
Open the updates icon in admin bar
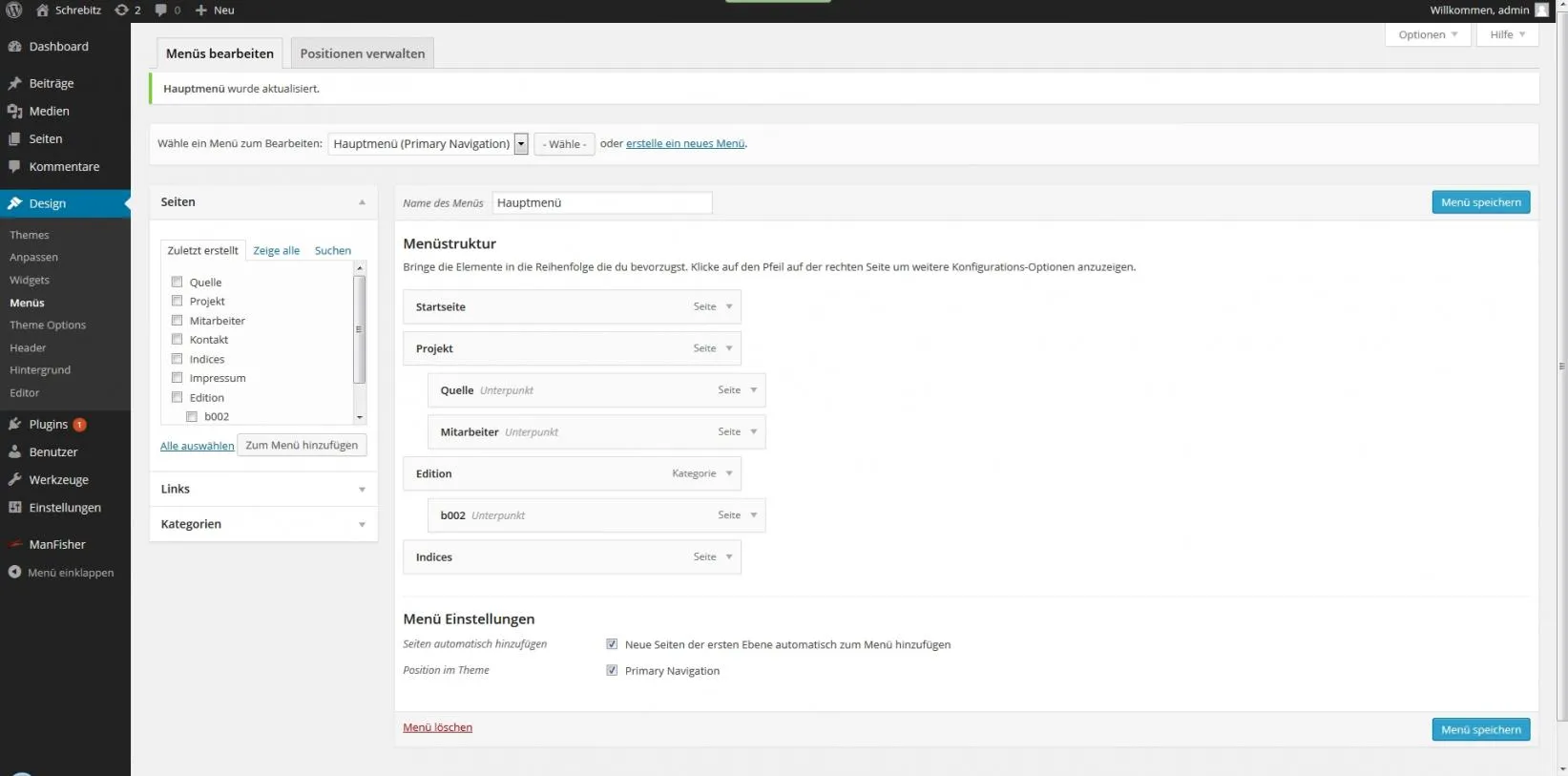pos(121,10)
